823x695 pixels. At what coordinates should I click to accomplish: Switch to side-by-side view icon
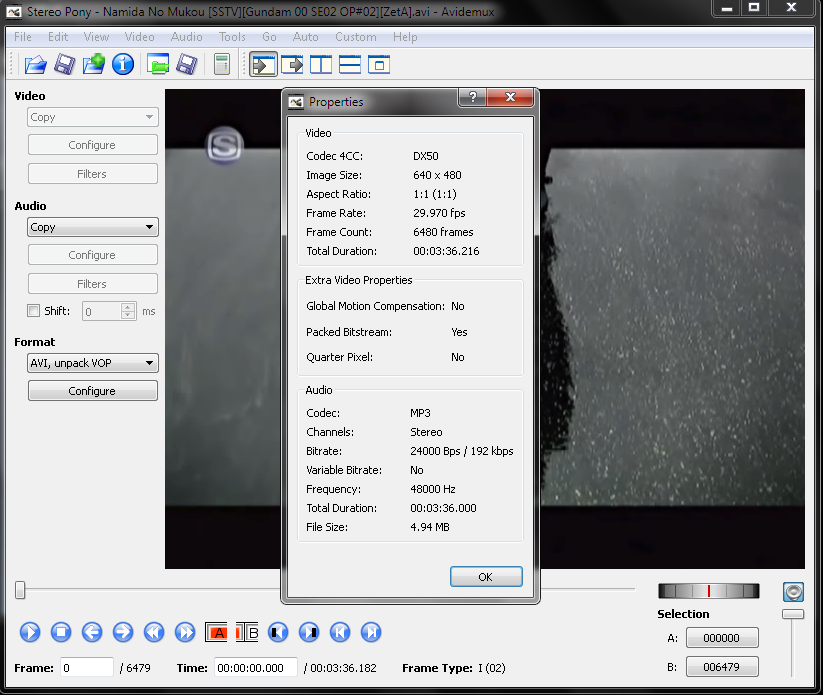click(321, 65)
